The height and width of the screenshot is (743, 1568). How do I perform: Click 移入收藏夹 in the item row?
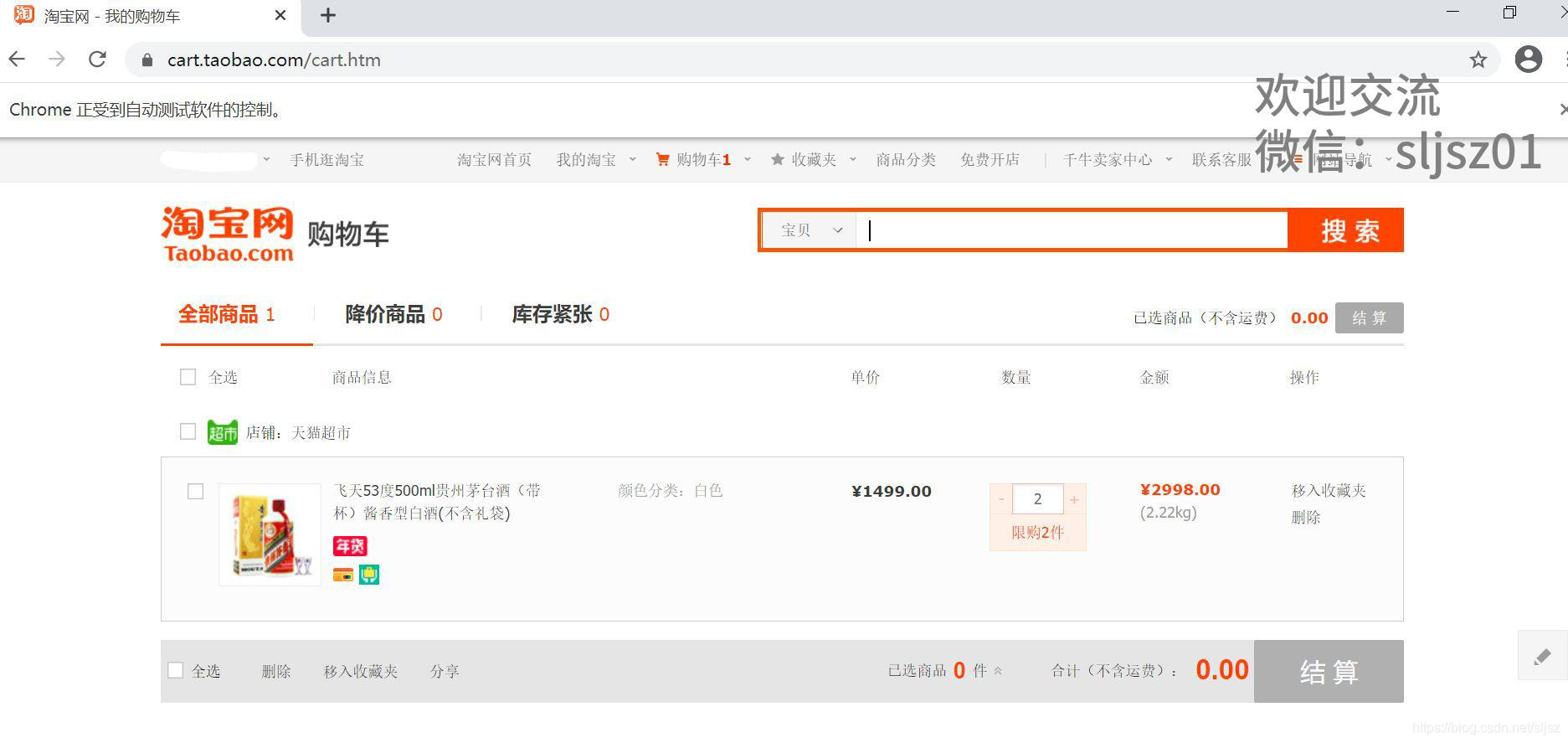coord(1329,490)
